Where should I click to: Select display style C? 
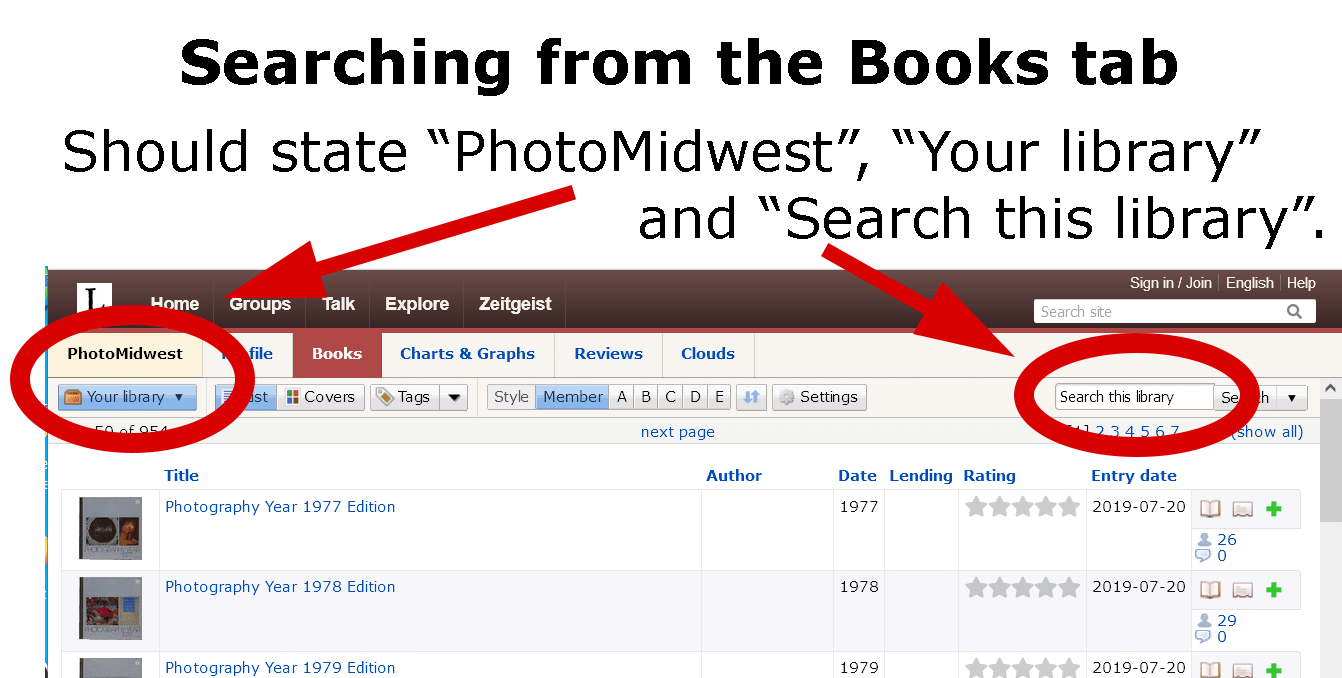[x=670, y=397]
